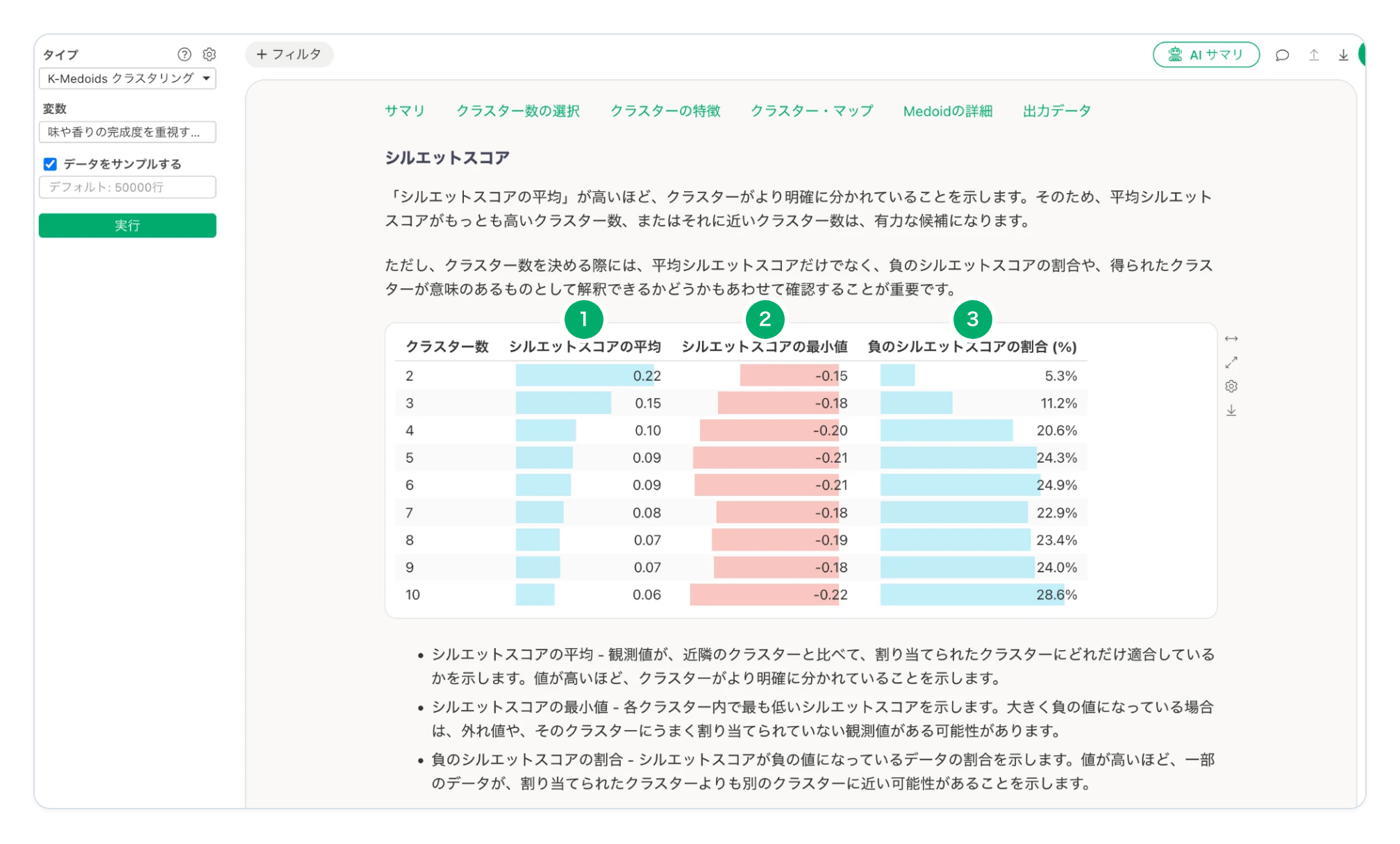
Task: Expand the table with the diagonal arrows icon
Action: [1231, 363]
